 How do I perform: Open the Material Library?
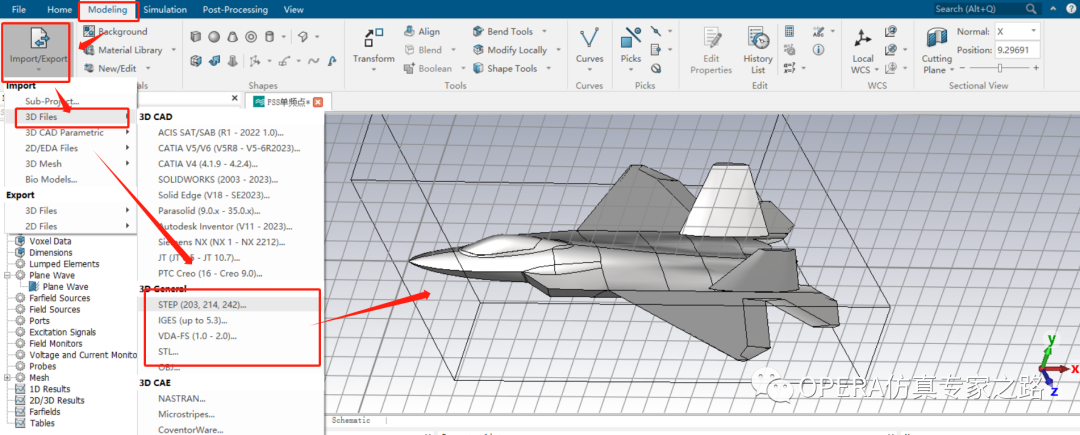click(x=123, y=50)
